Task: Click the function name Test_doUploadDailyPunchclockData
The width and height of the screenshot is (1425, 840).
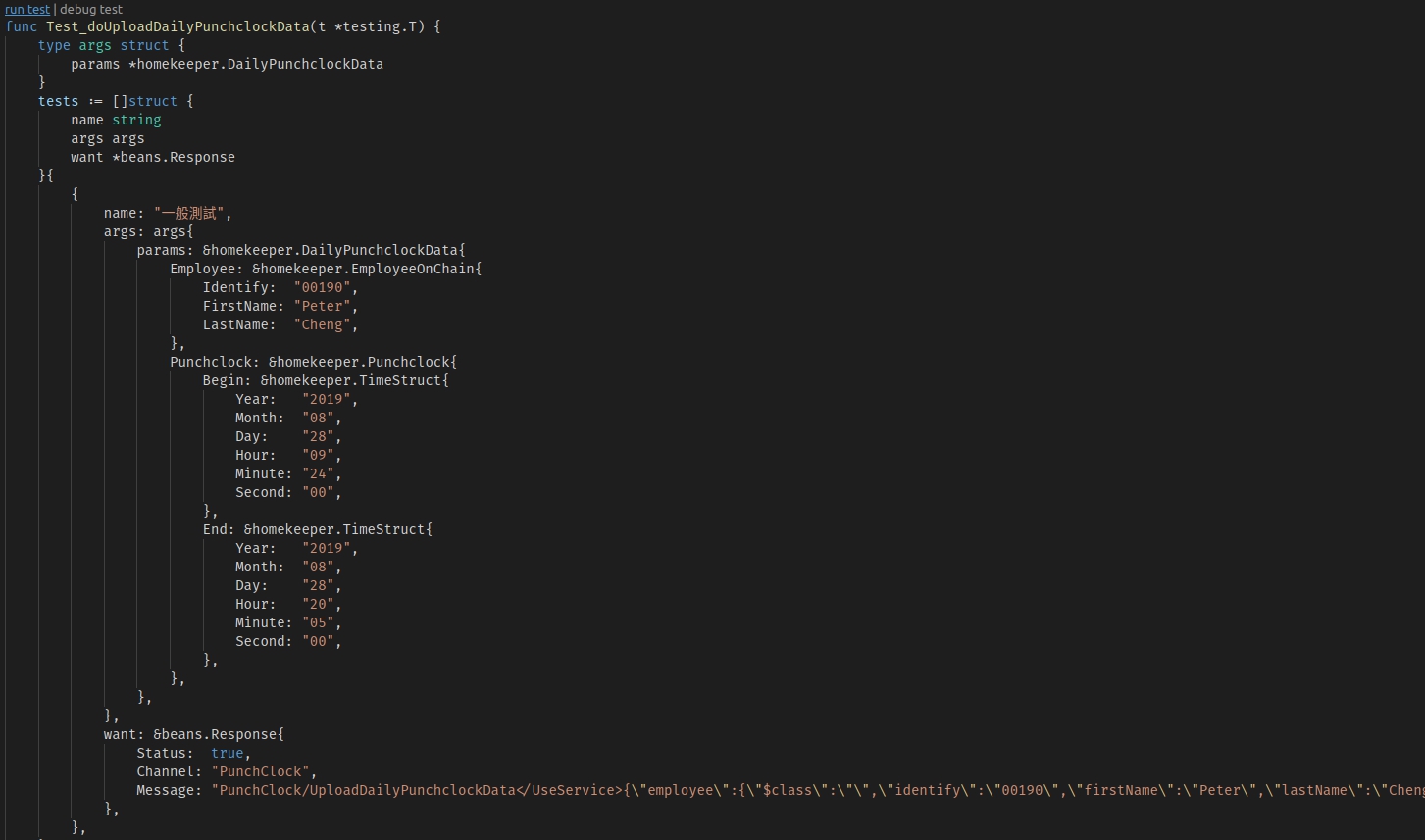Action: click(178, 26)
